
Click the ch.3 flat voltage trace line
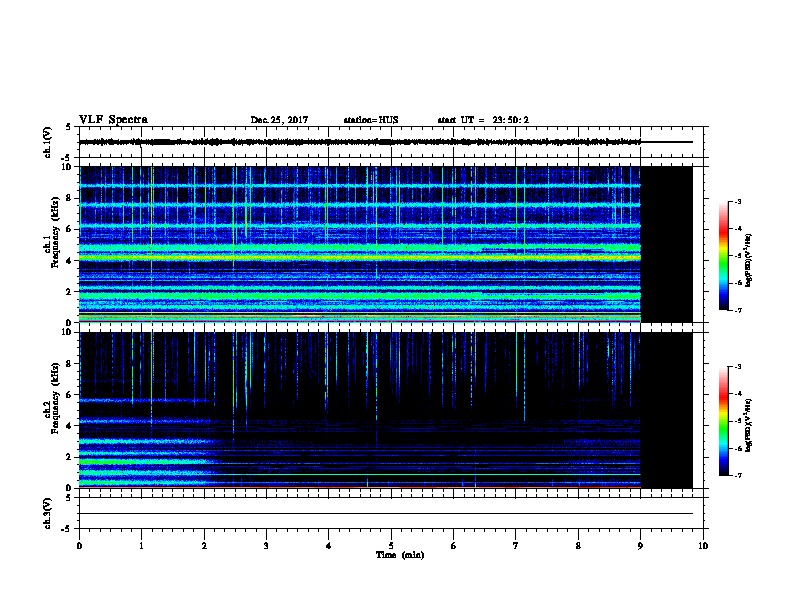tap(386, 514)
